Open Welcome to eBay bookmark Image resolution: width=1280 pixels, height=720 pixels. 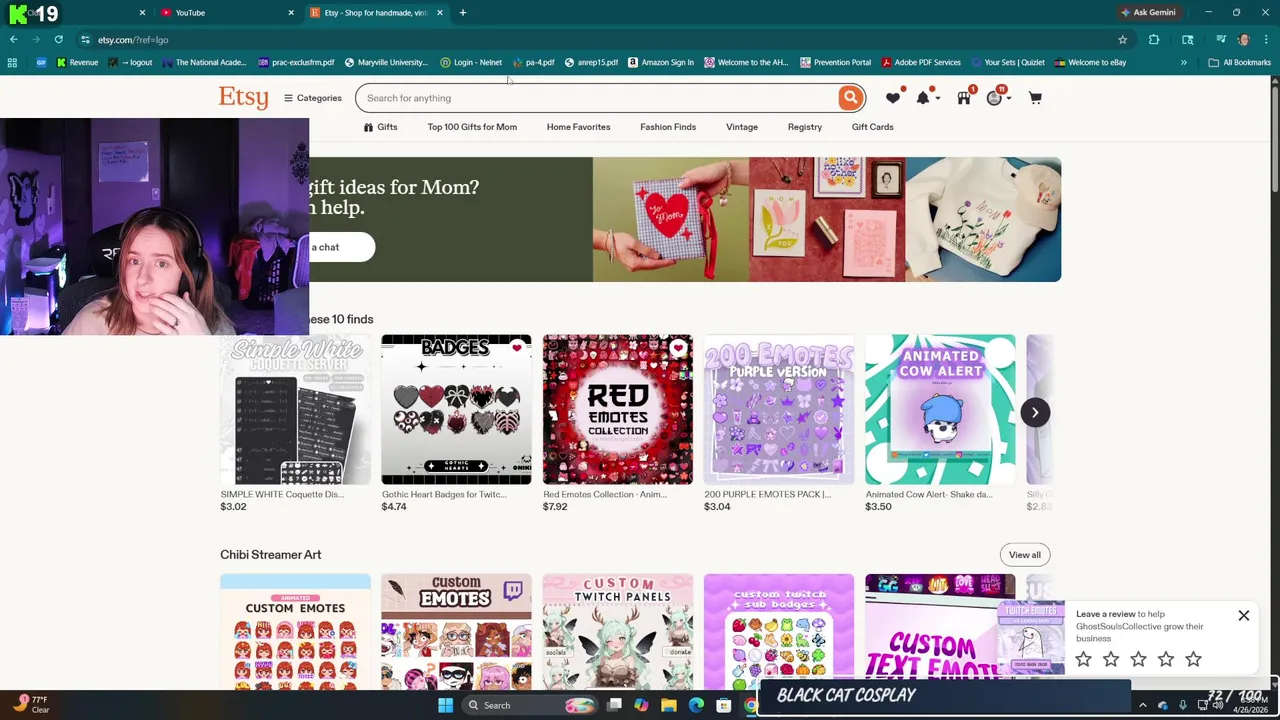1090,62
